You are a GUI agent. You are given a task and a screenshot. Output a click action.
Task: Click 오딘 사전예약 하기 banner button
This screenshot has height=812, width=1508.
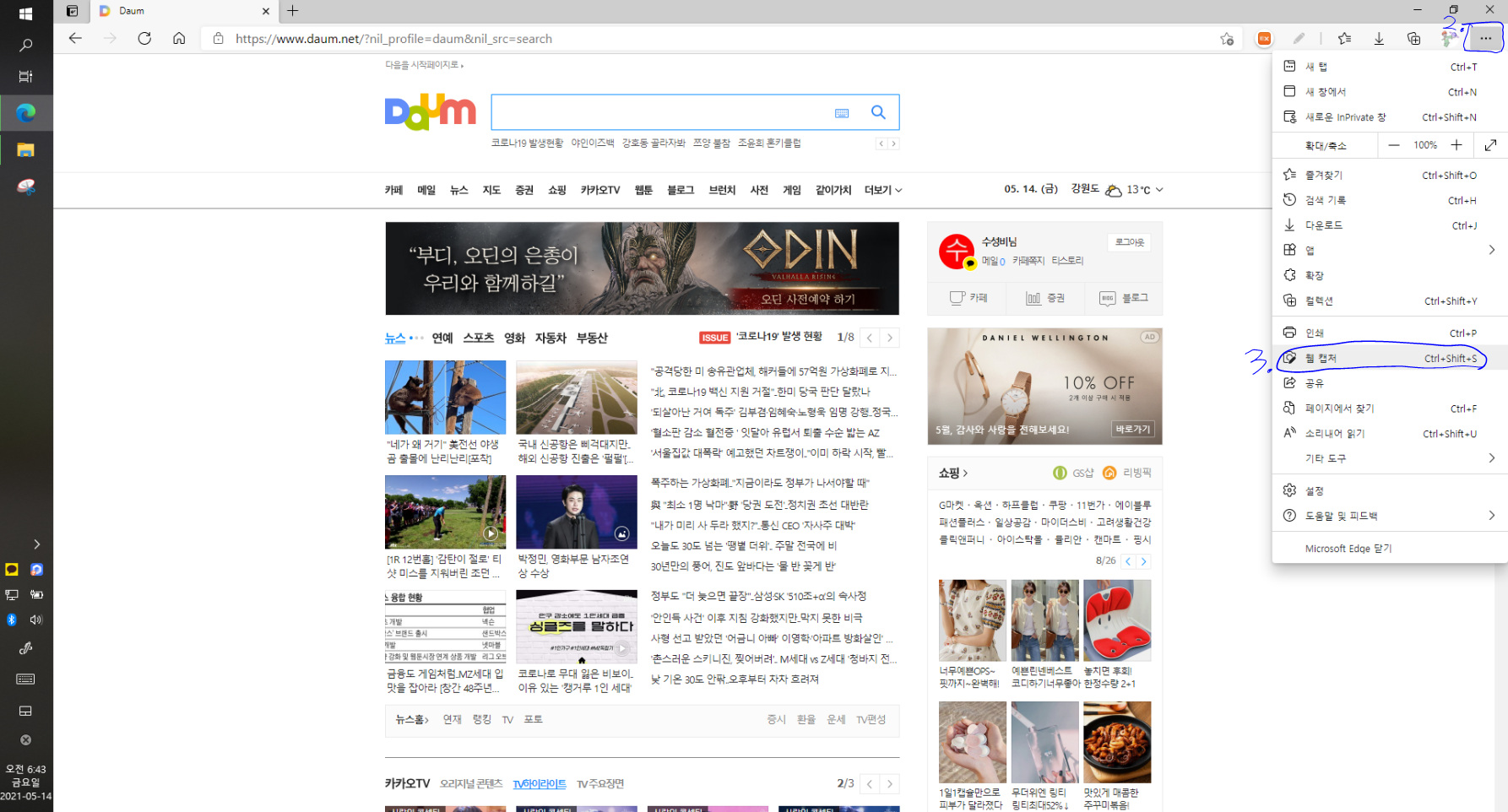(808, 299)
